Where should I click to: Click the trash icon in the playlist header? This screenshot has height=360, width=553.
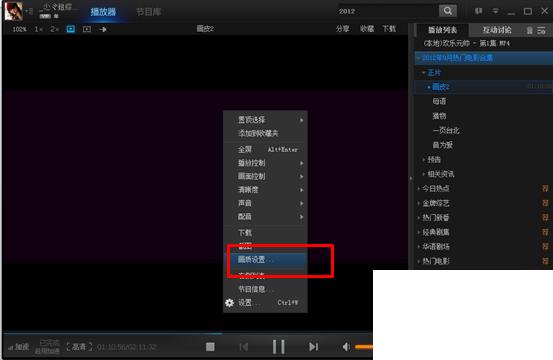click(529, 30)
